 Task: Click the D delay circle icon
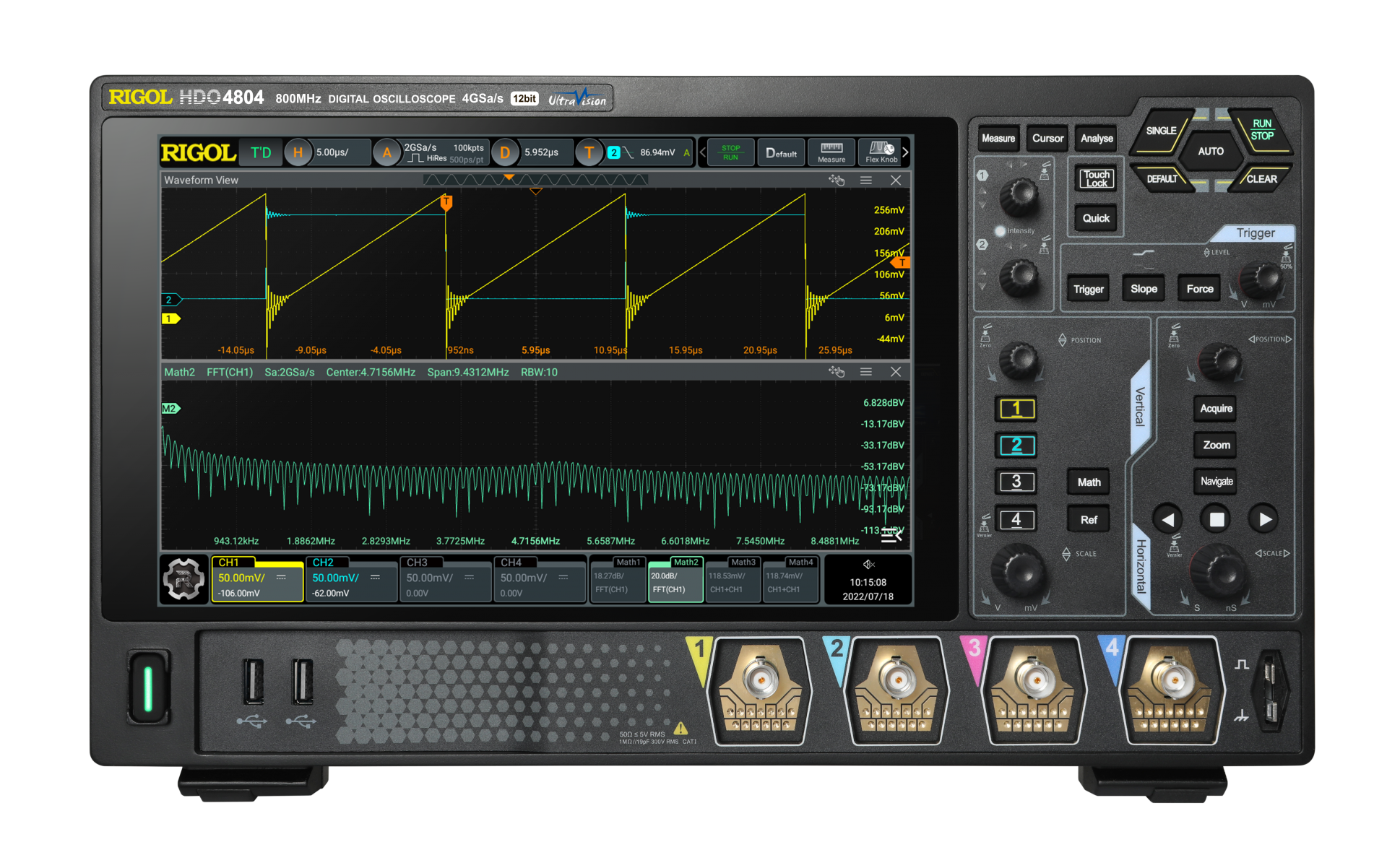click(x=505, y=152)
